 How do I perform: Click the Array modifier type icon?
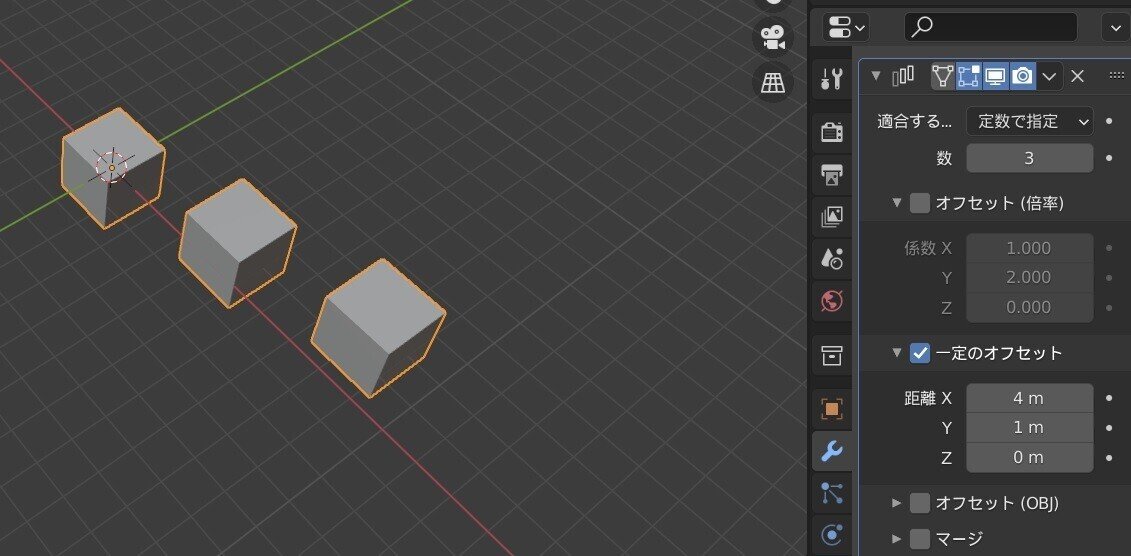click(x=903, y=76)
